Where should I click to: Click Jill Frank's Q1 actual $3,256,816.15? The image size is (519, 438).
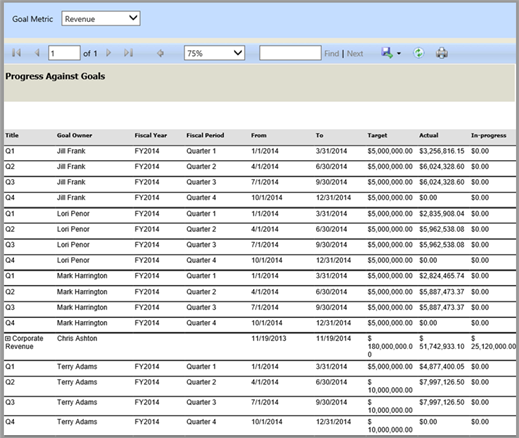click(x=442, y=151)
